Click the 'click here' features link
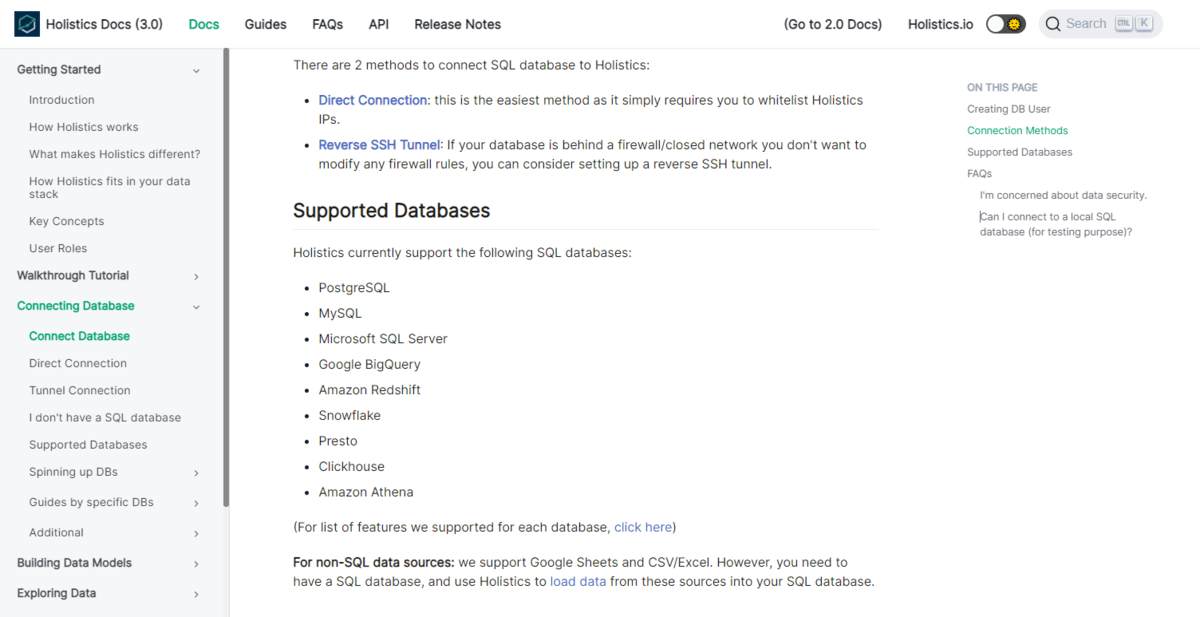 tap(642, 527)
